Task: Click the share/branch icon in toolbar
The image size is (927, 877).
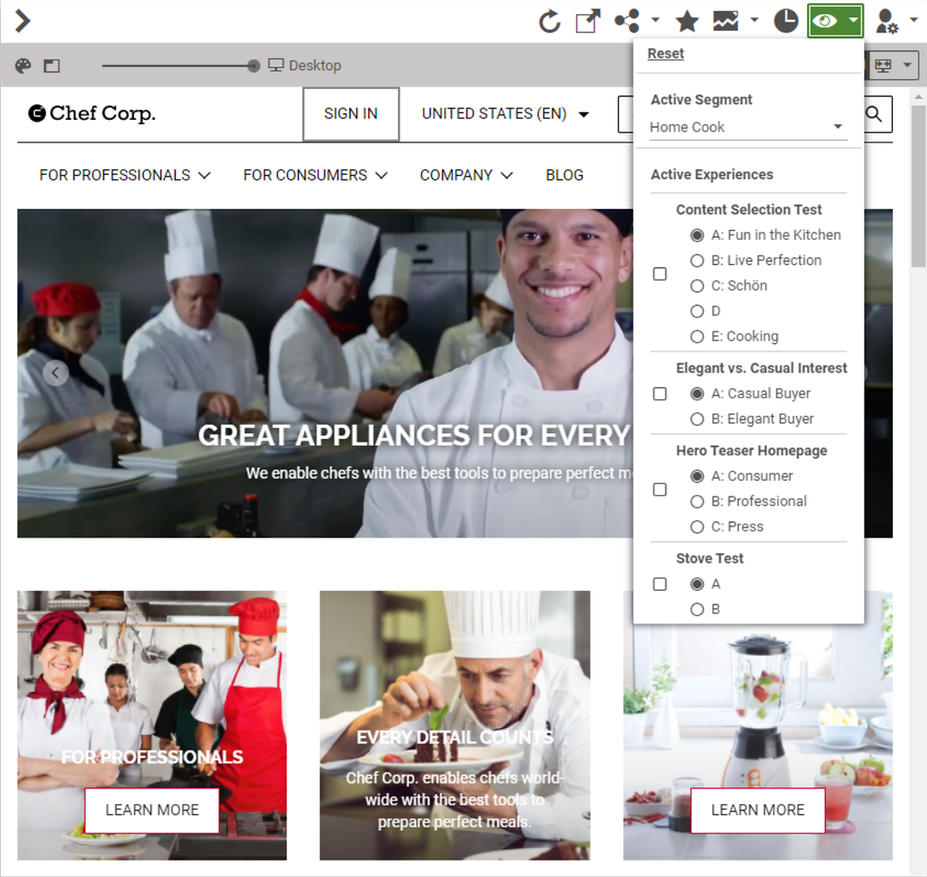Action: coord(627,21)
